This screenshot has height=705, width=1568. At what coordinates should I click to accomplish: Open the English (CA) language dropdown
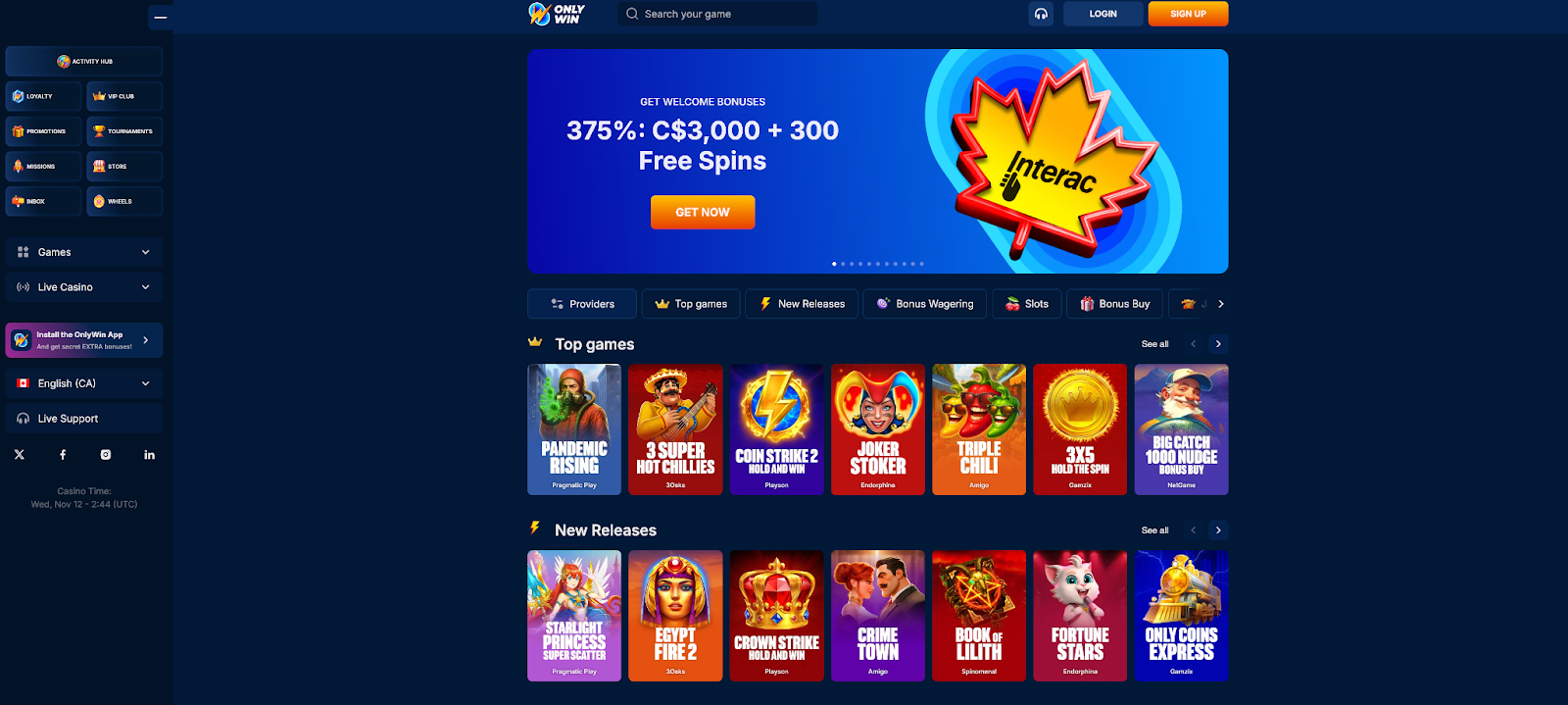click(84, 383)
